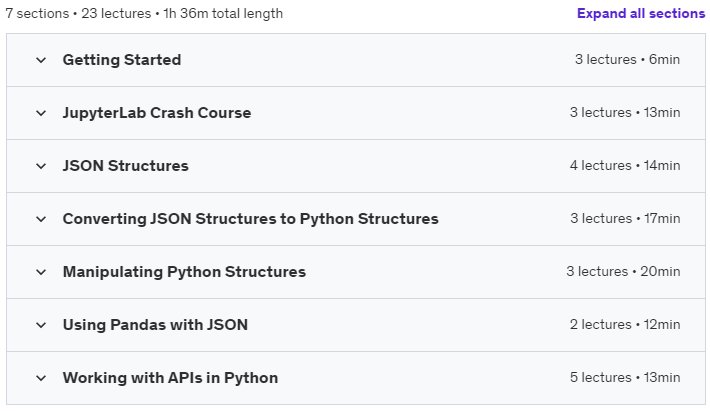Expand Working with APIs in Python chevron
Screen dimensions: 710x411
[41, 378]
